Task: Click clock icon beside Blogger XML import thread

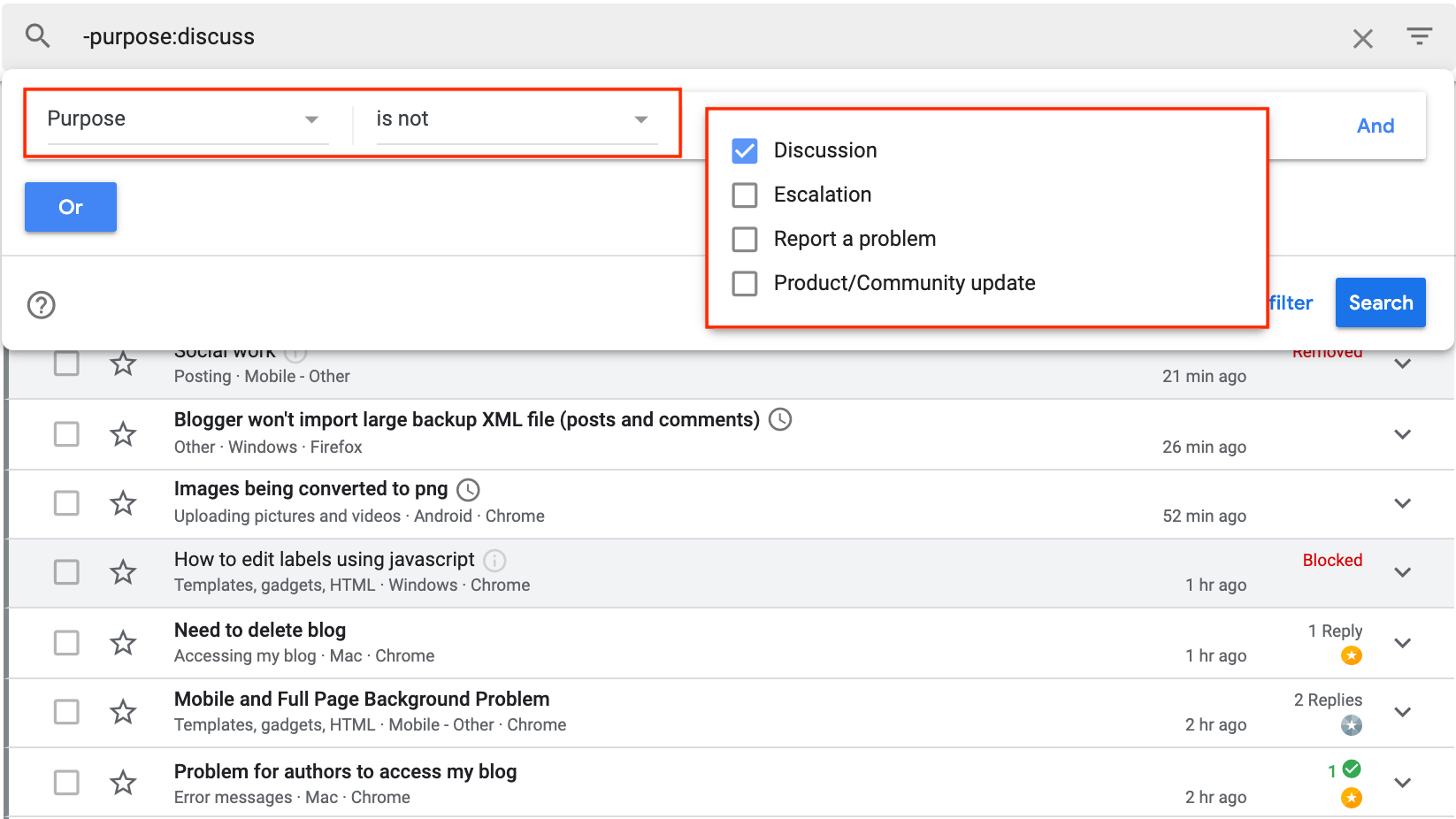Action: pos(780,419)
